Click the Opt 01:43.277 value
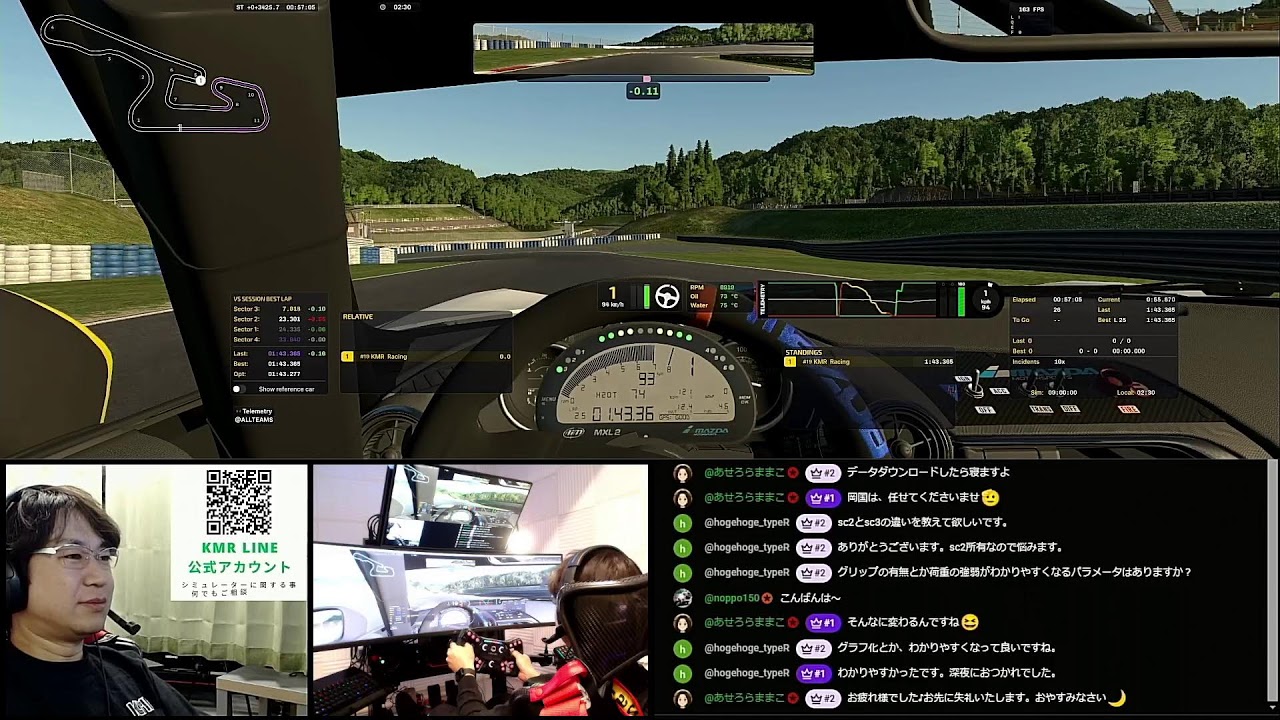 click(x=284, y=374)
